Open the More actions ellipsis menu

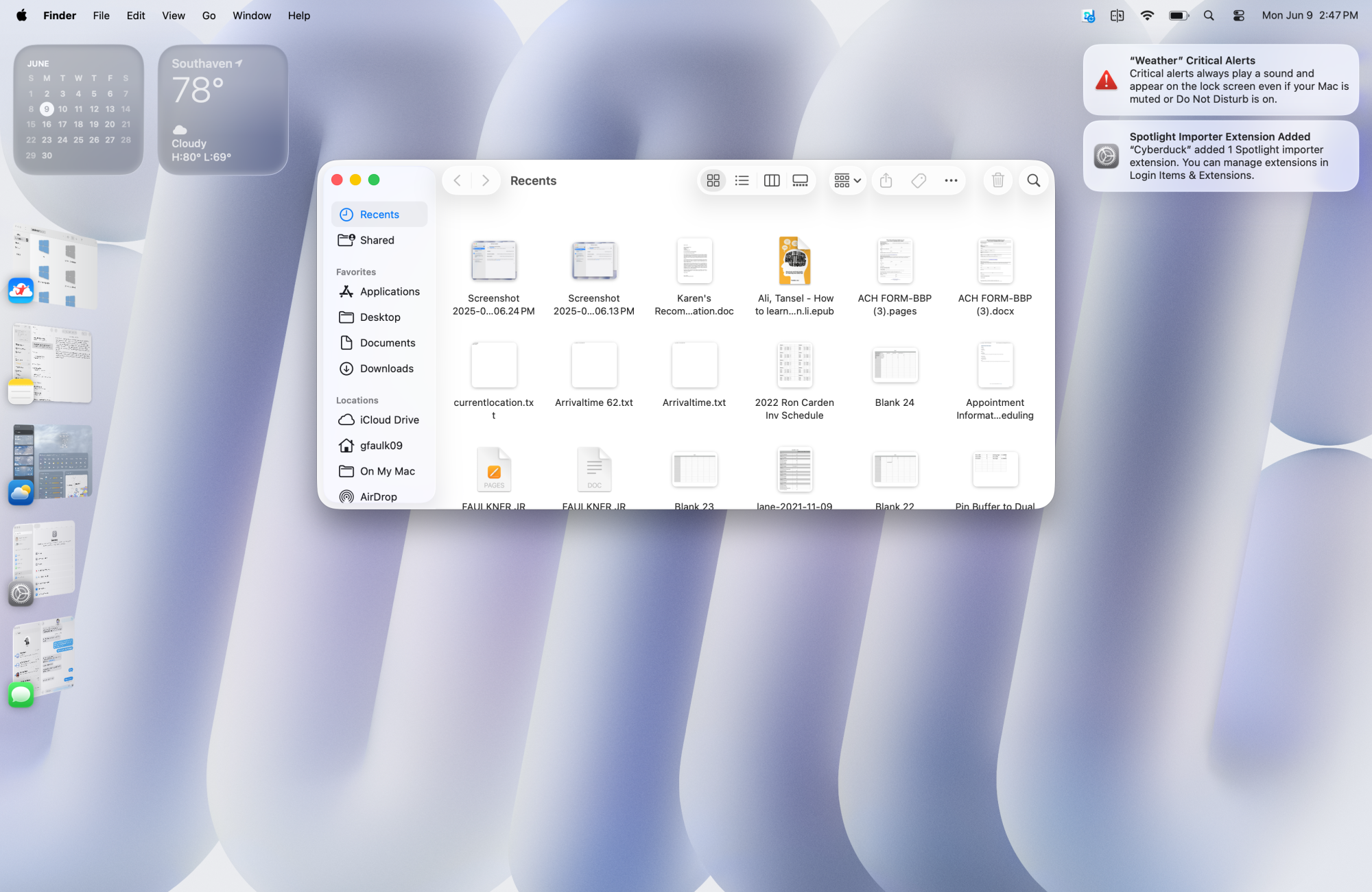click(x=951, y=180)
